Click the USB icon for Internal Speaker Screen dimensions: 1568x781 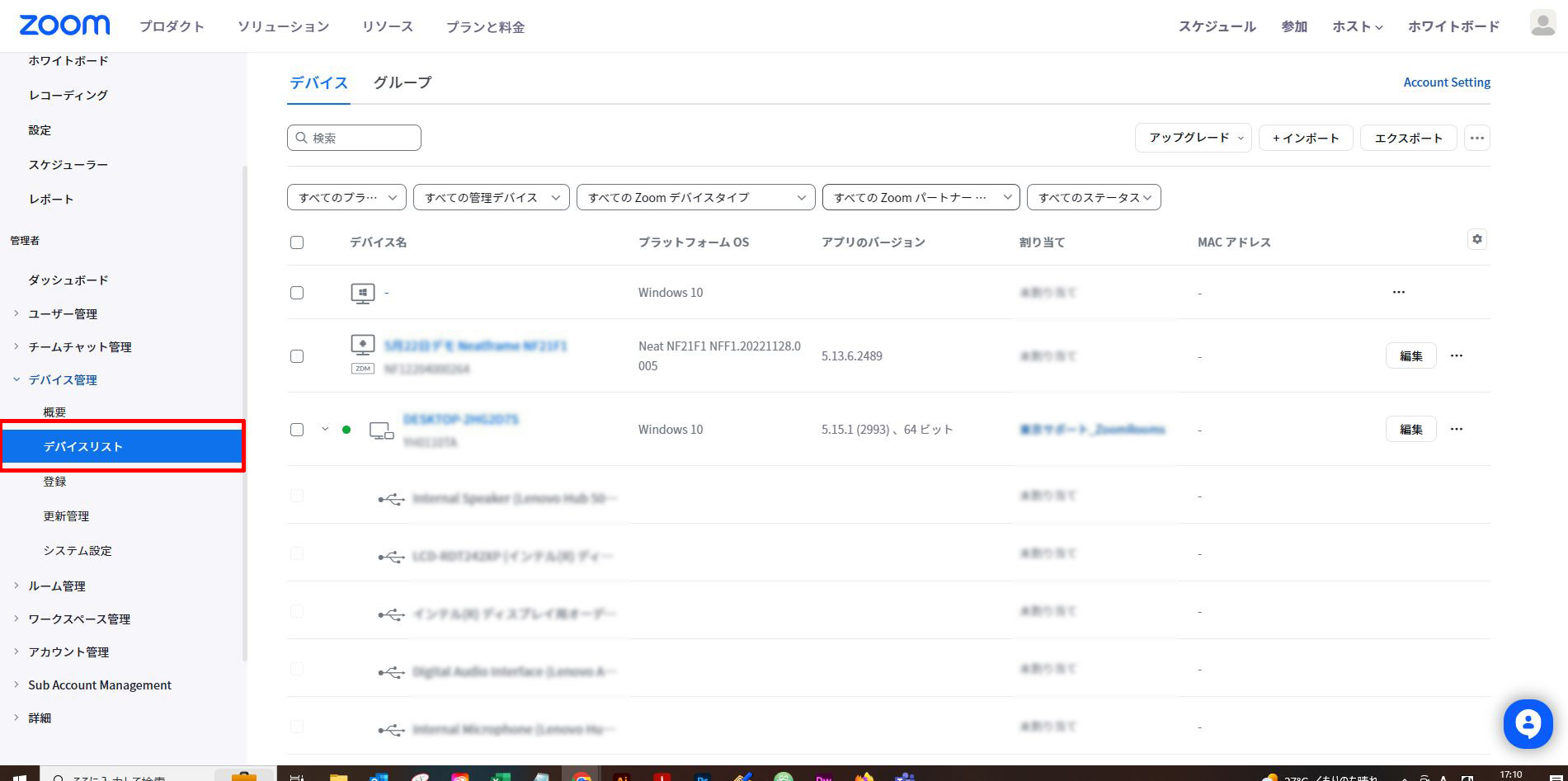click(x=391, y=499)
